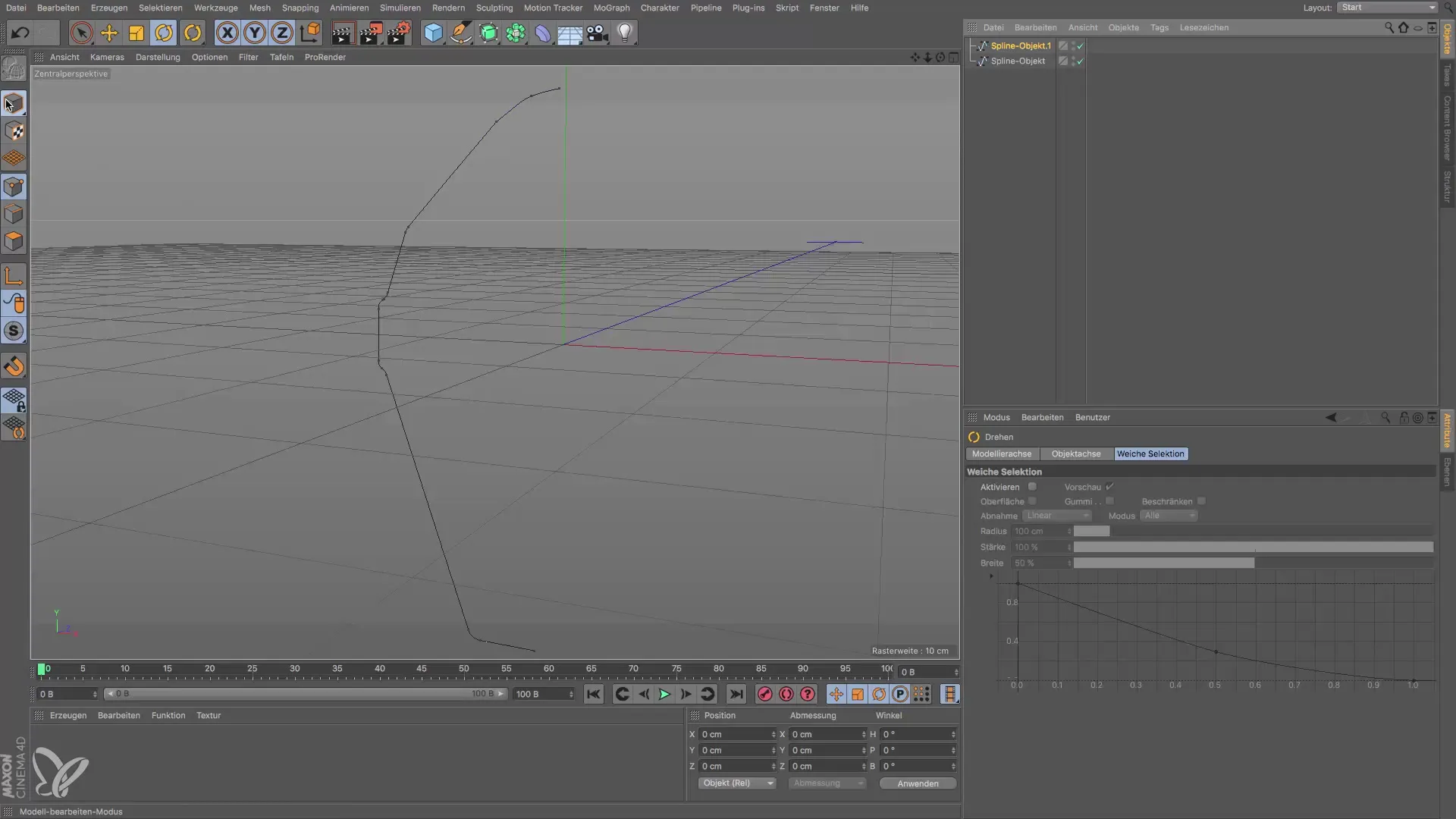This screenshot has width=1456, height=819.
Task: Switch to the Objektachse tab
Action: (1075, 453)
